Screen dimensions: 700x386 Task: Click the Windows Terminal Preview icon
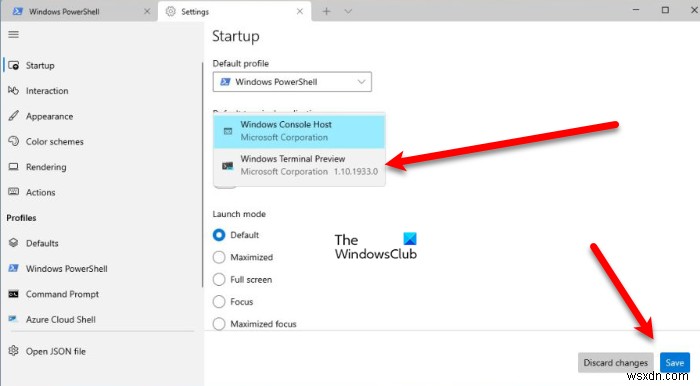click(x=228, y=166)
